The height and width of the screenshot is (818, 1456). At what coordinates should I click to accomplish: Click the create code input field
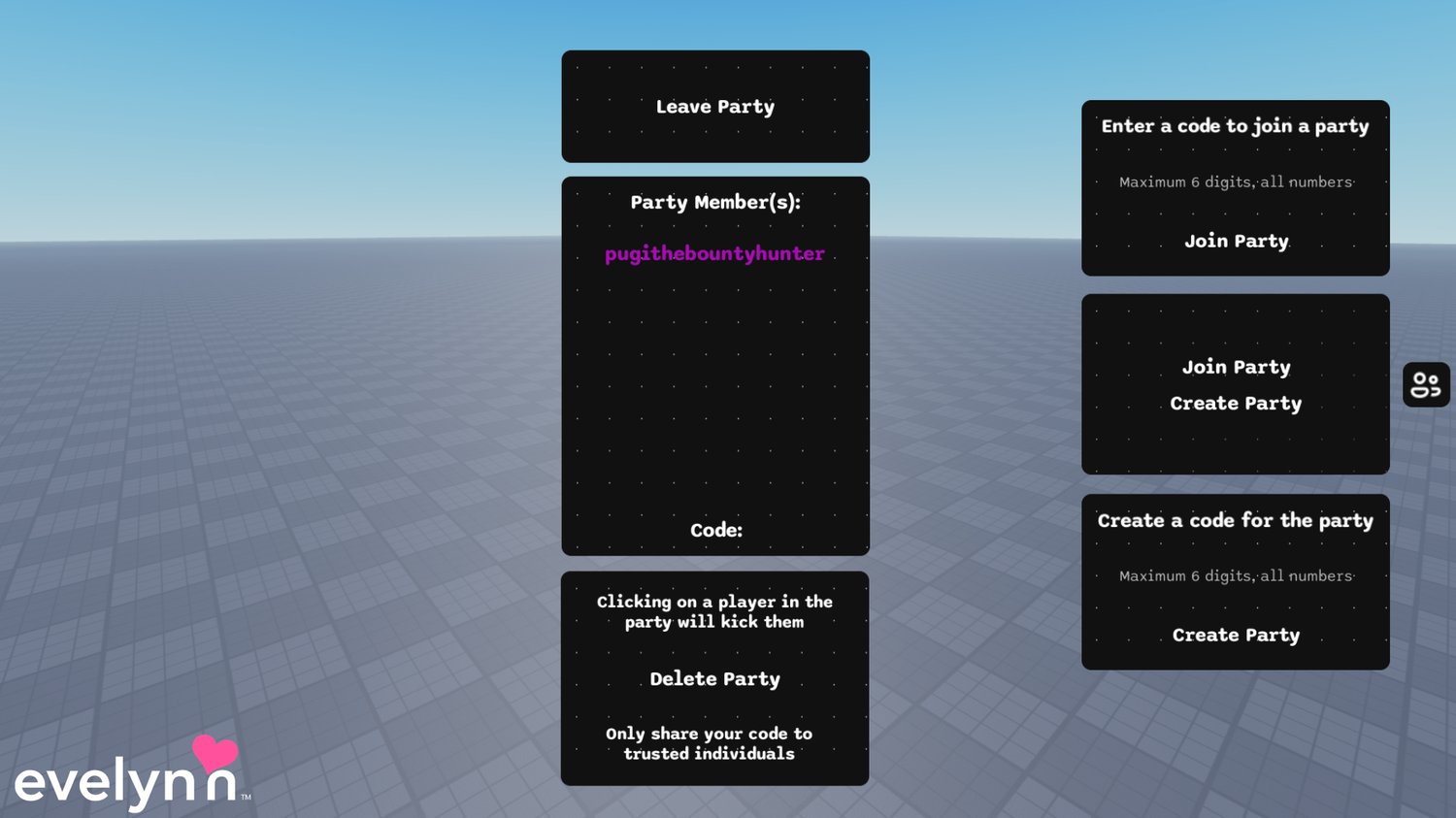click(x=1236, y=576)
